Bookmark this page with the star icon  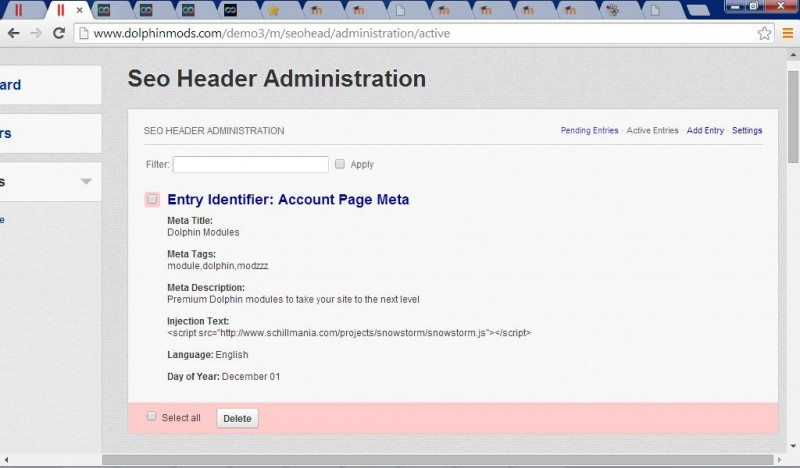tap(764, 33)
